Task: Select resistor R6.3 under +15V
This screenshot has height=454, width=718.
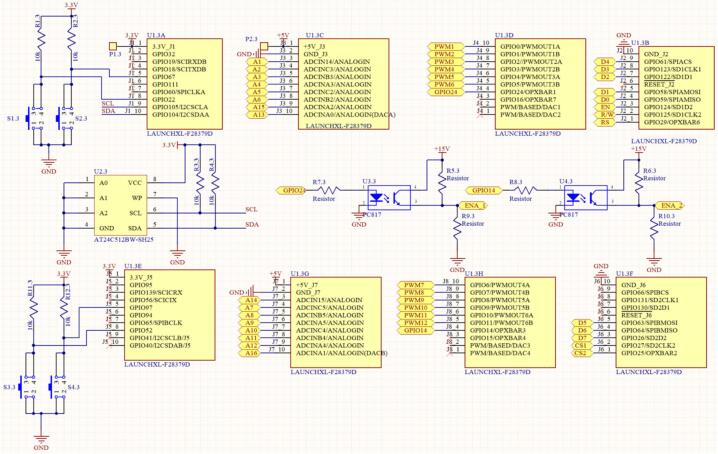Action: tap(639, 181)
